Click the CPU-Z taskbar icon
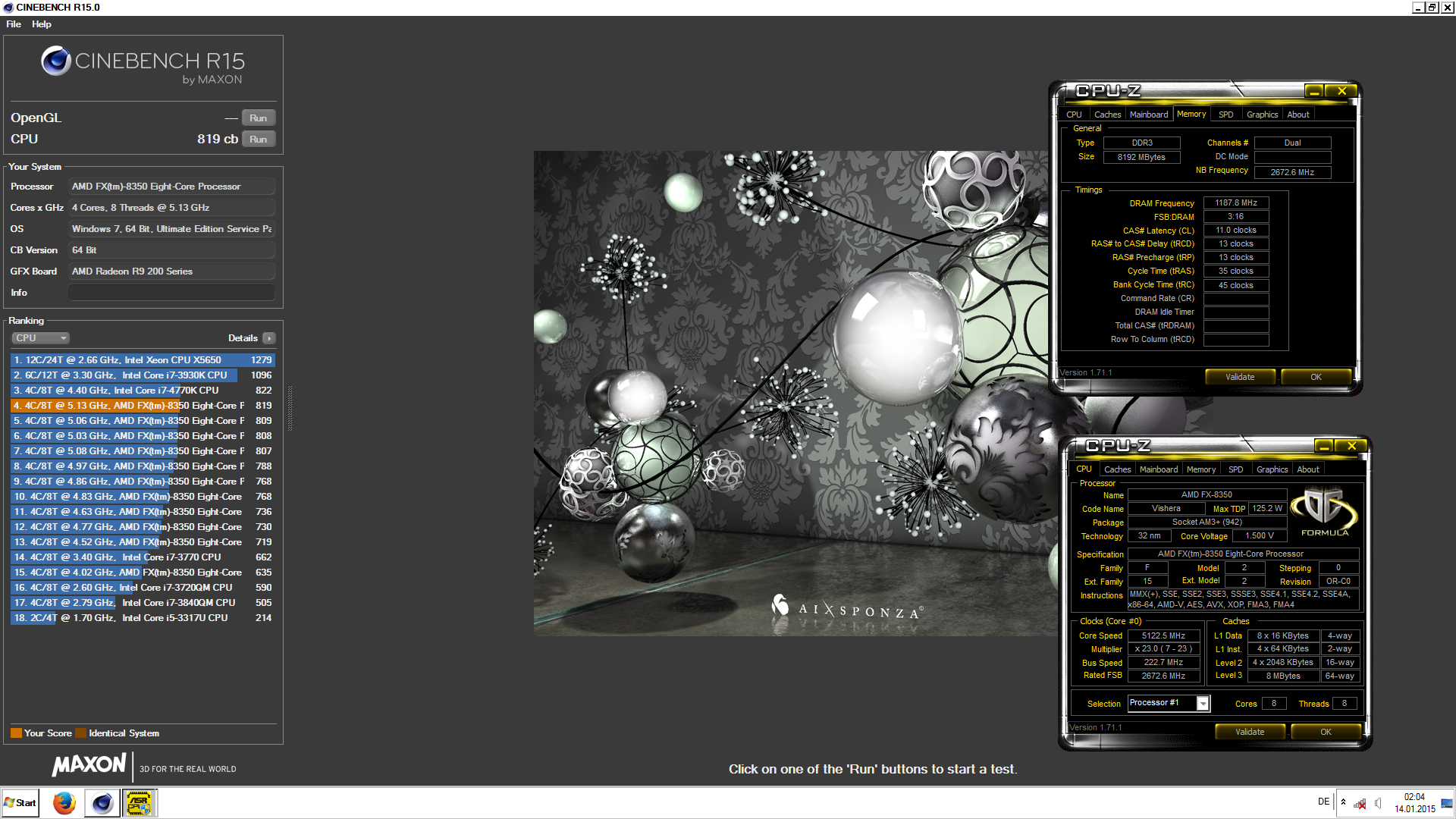Viewport: 1456px width, 819px height. [x=139, y=802]
